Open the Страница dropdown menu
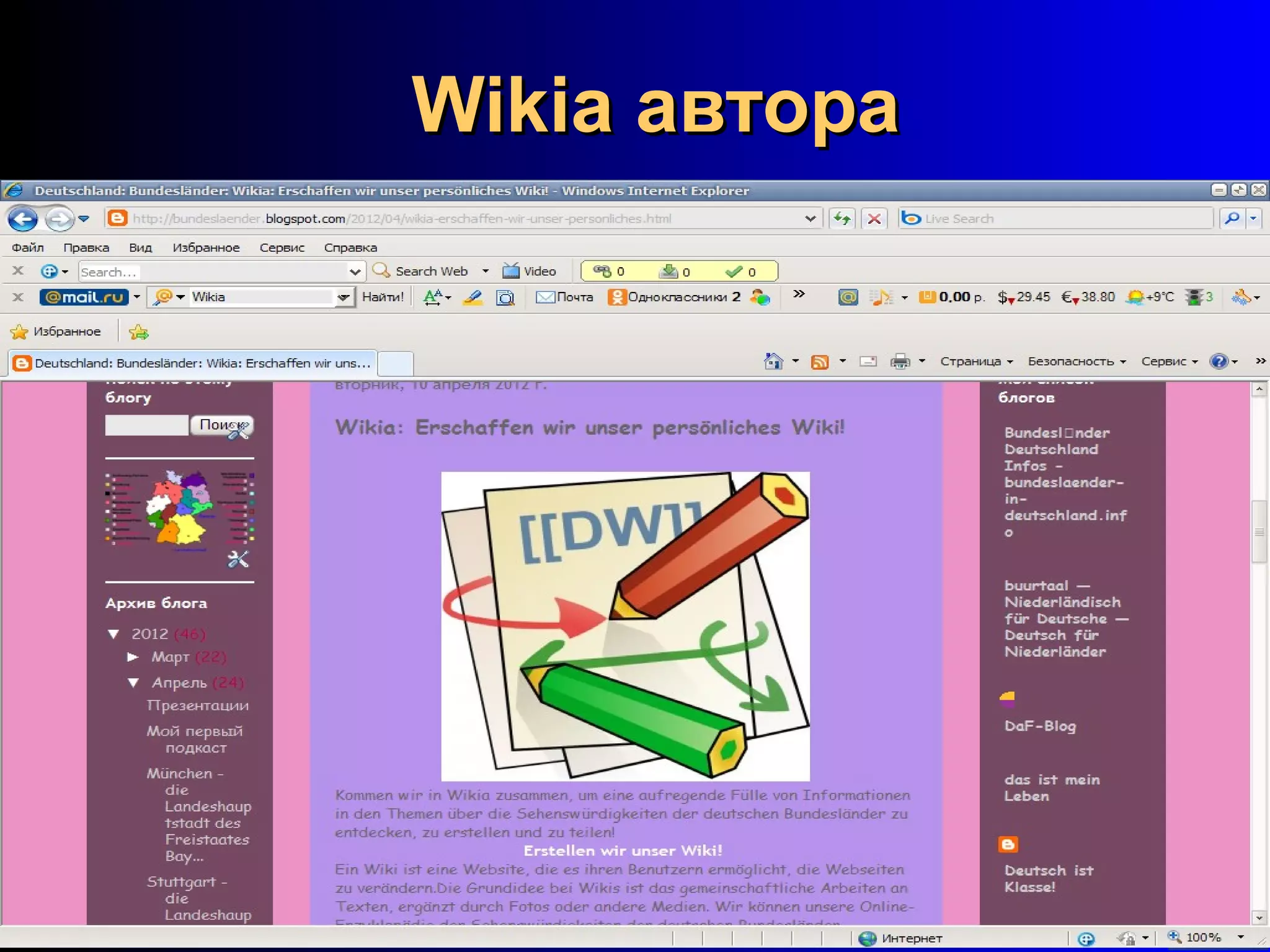This screenshot has height=952, width=1270. coord(977,361)
